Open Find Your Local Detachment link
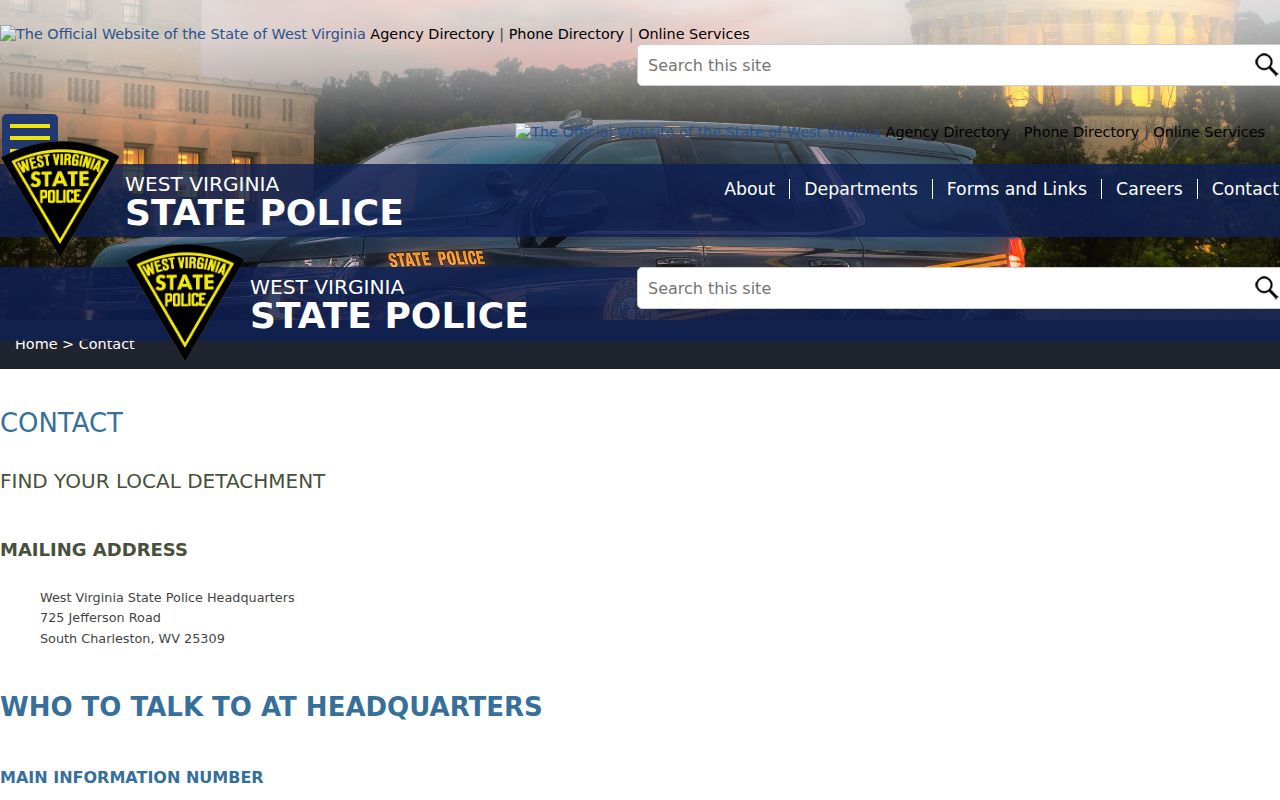The width and height of the screenshot is (1280, 800). [163, 481]
